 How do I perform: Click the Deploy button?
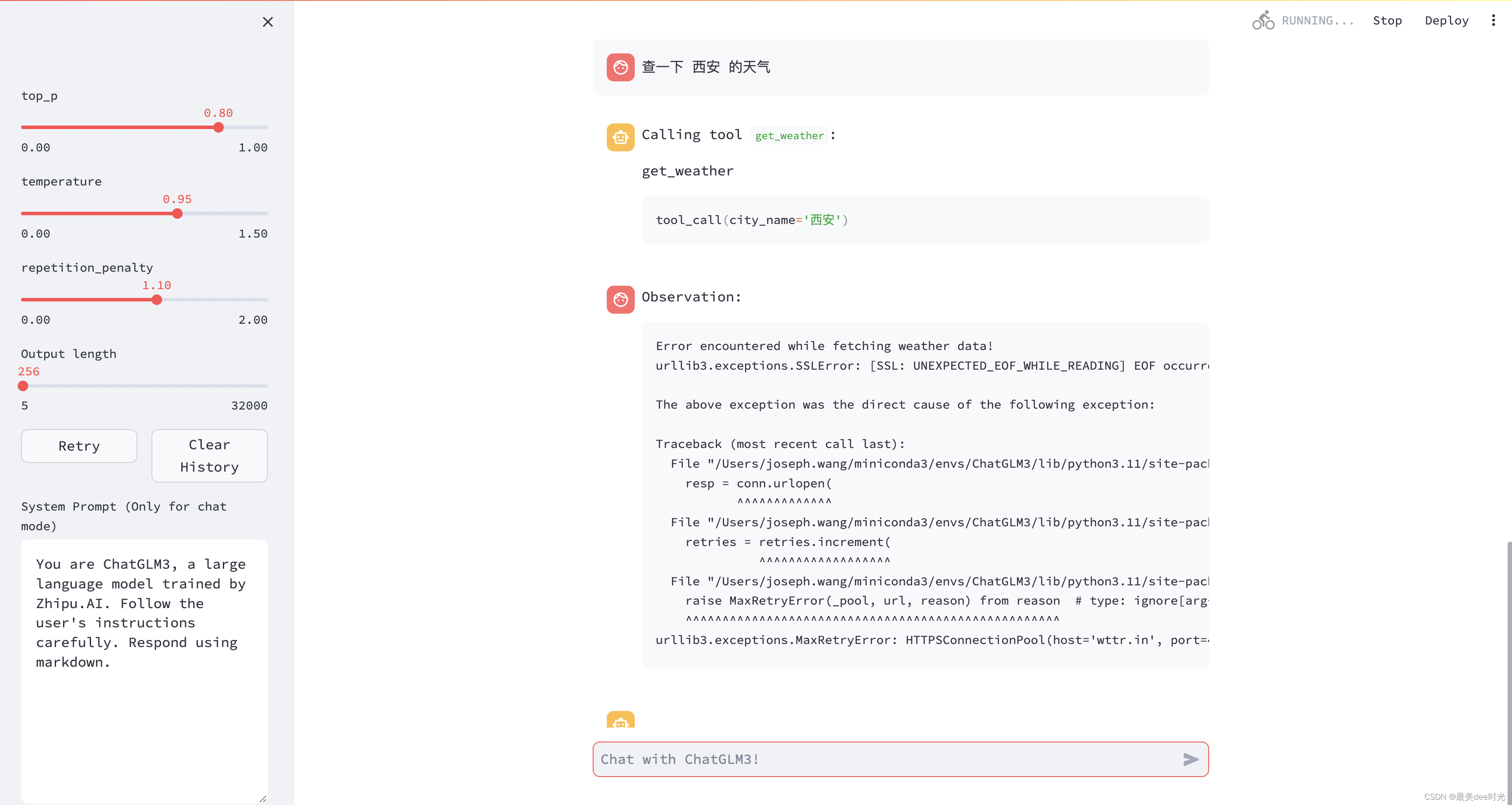coord(1446,21)
